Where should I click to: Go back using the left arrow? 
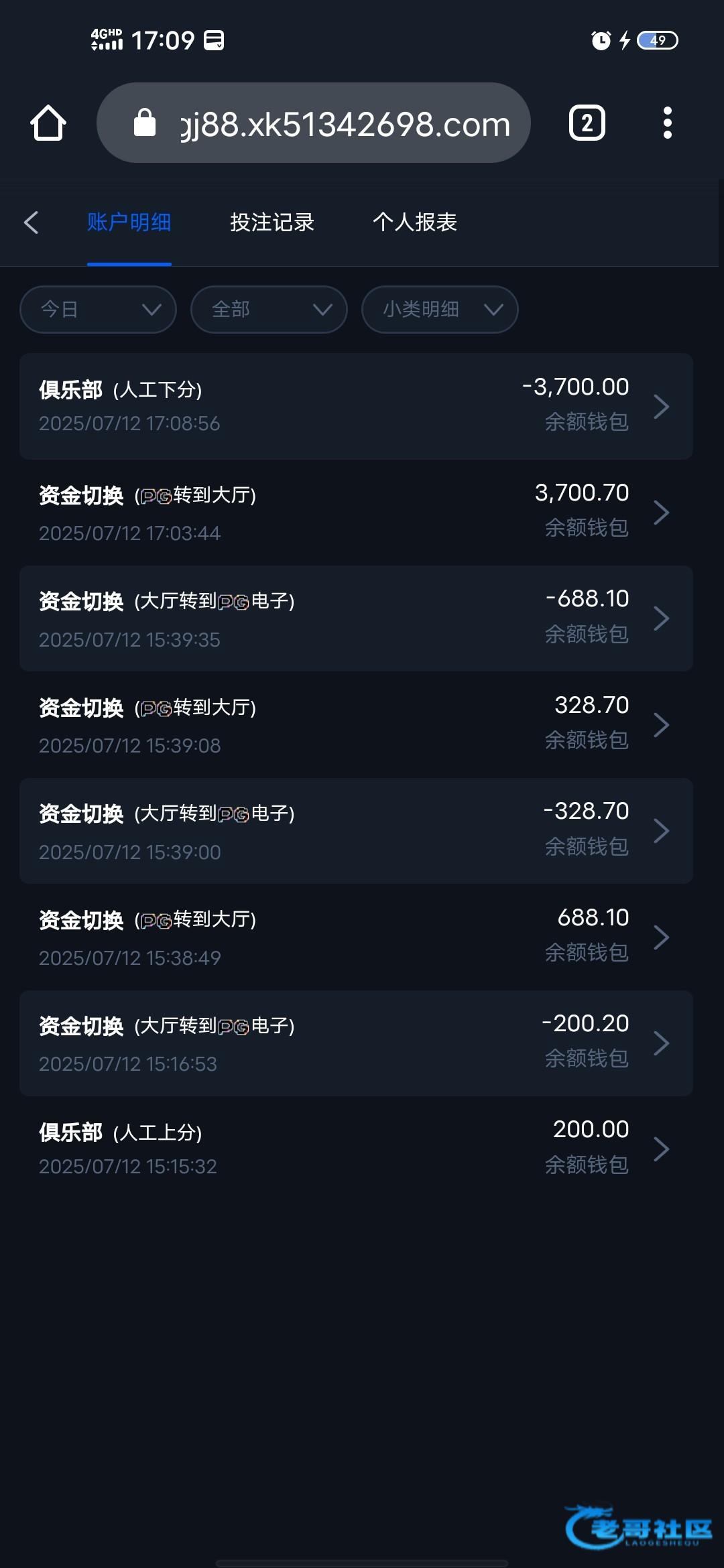(31, 222)
